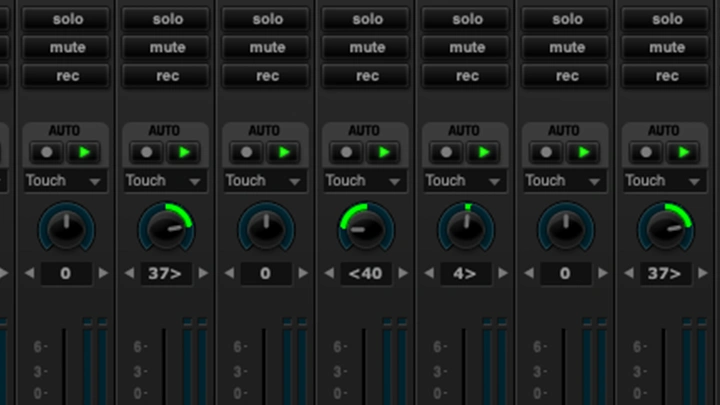The image size is (720, 405).
Task: Solo the first channel panned 37>
Action: click(166, 19)
